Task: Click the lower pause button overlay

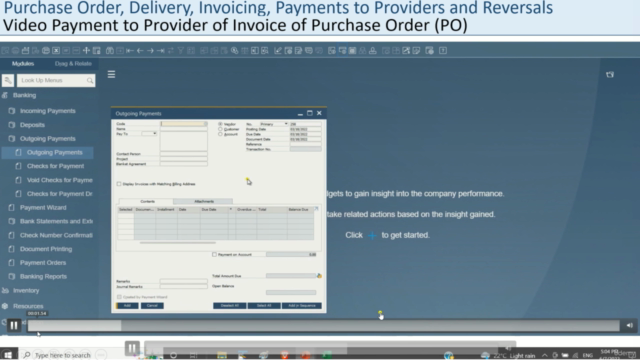Action: point(132,349)
